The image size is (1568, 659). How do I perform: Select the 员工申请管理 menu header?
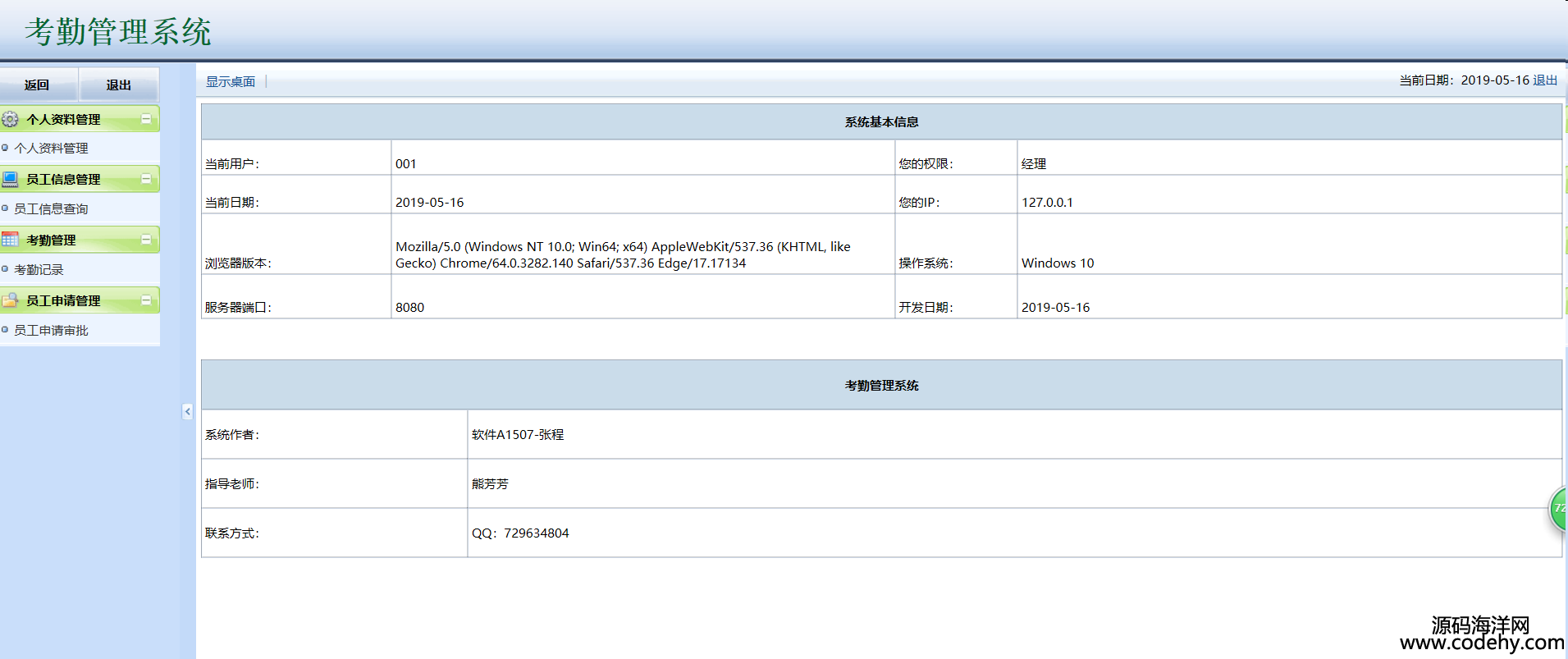[x=80, y=300]
